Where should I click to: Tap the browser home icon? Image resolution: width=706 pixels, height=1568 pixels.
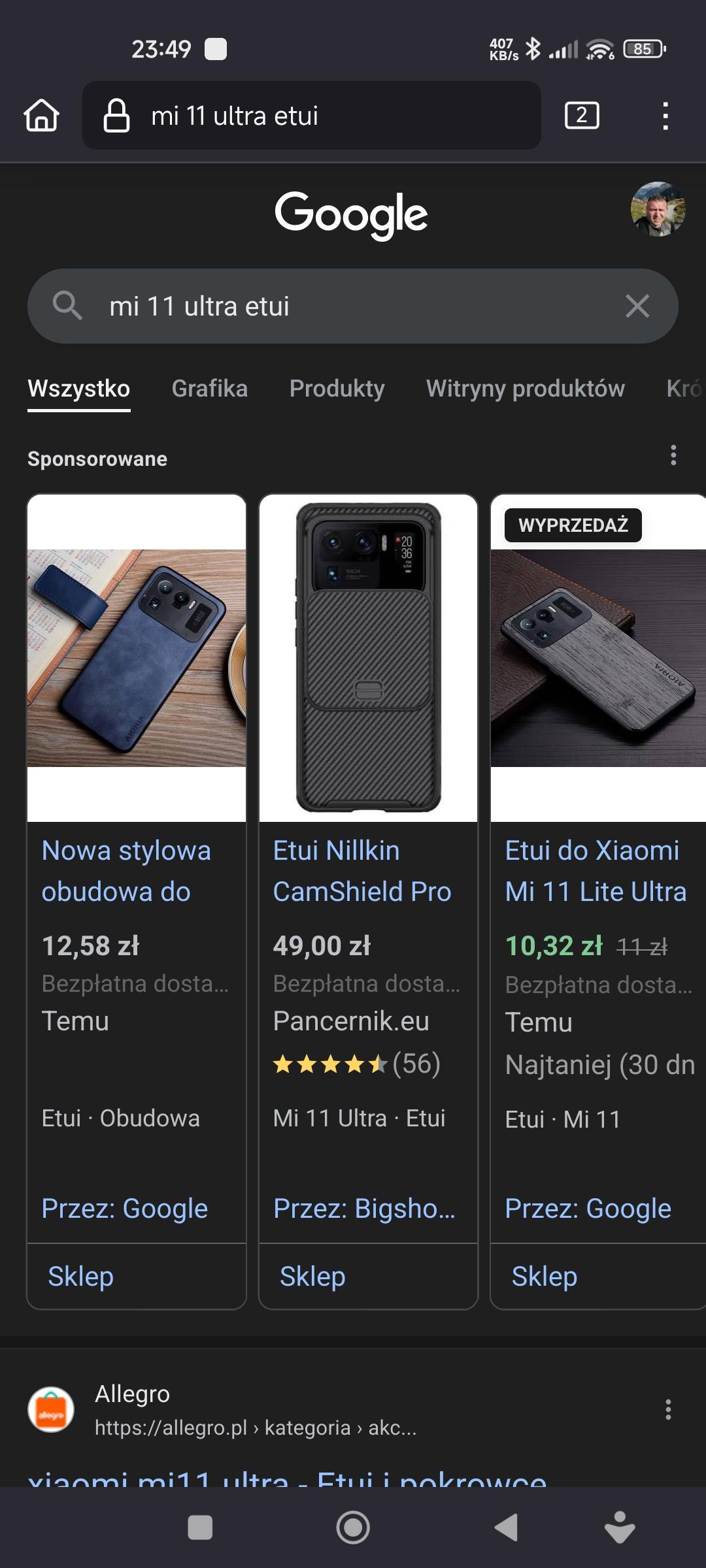coord(42,116)
